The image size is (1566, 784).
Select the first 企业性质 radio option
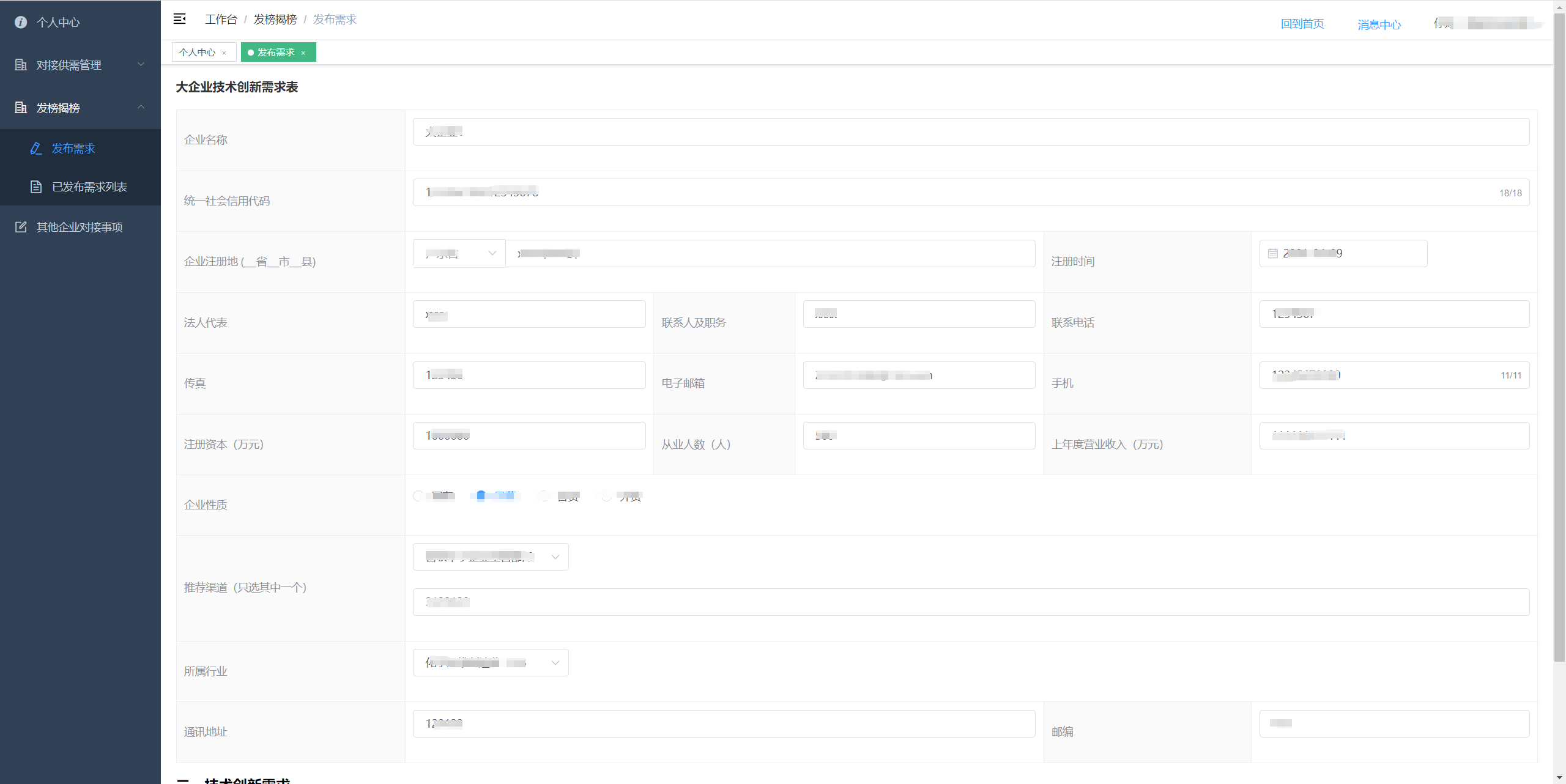(x=418, y=496)
